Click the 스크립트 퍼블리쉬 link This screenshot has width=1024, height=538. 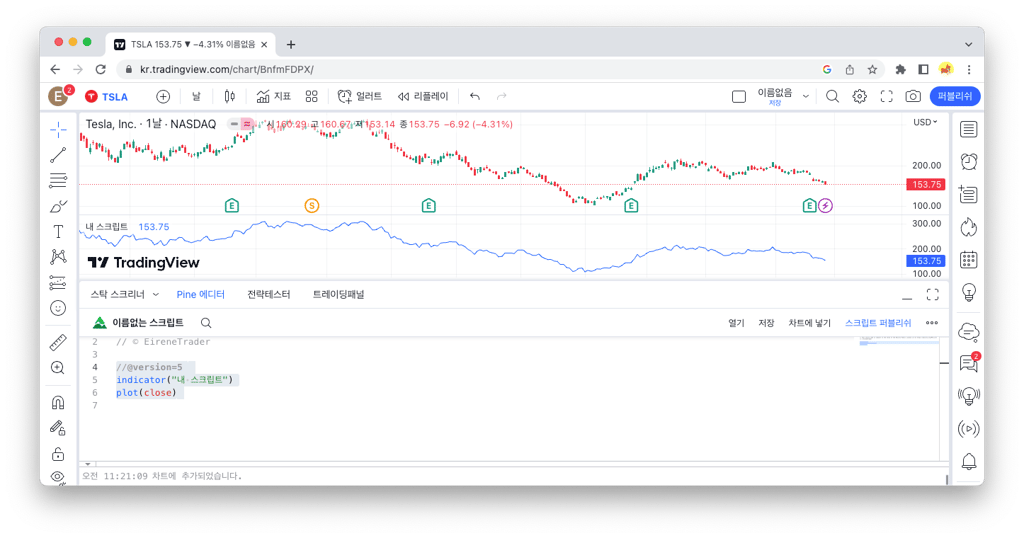[878, 323]
